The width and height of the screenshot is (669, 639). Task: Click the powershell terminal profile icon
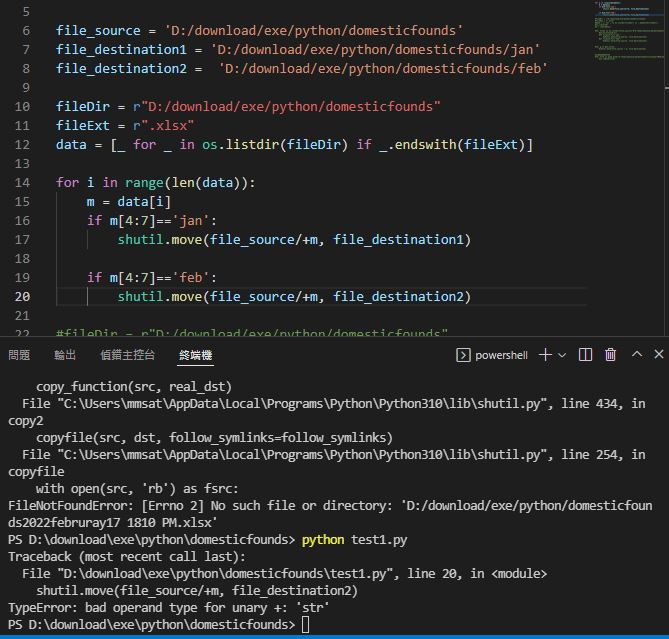pyautogui.click(x=463, y=355)
